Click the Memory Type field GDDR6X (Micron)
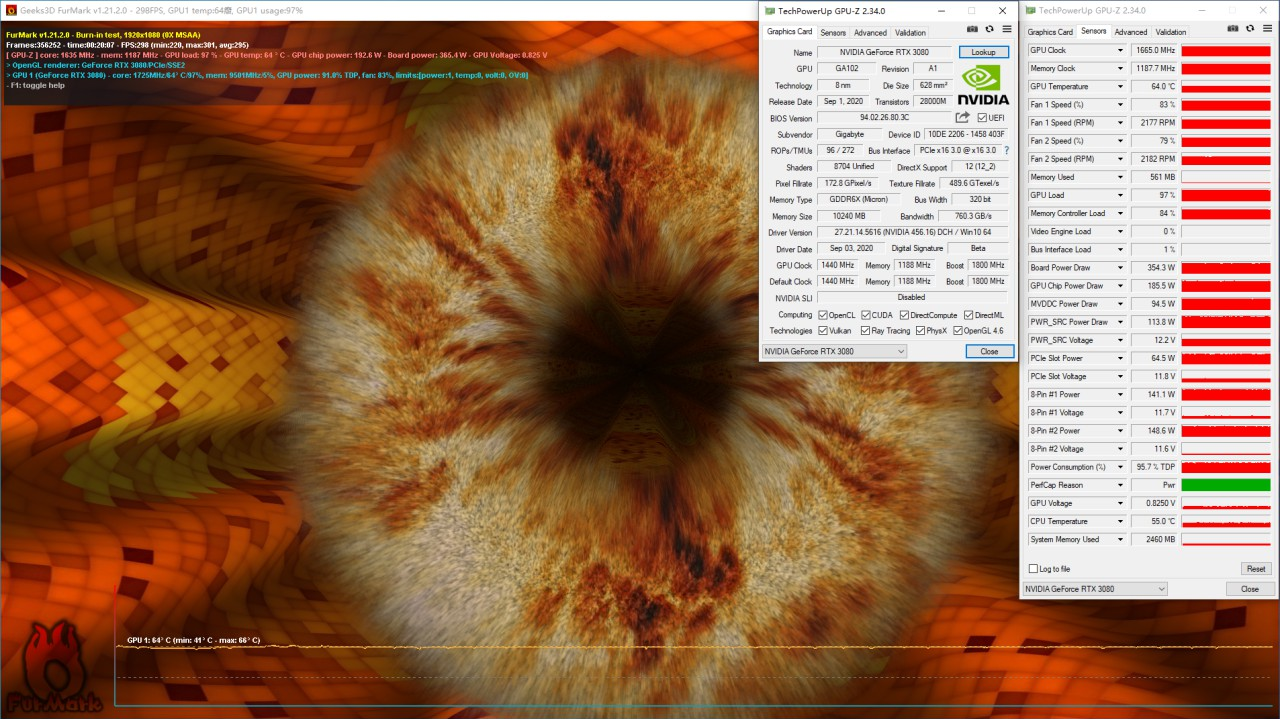 pyautogui.click(x=860, y=200)
